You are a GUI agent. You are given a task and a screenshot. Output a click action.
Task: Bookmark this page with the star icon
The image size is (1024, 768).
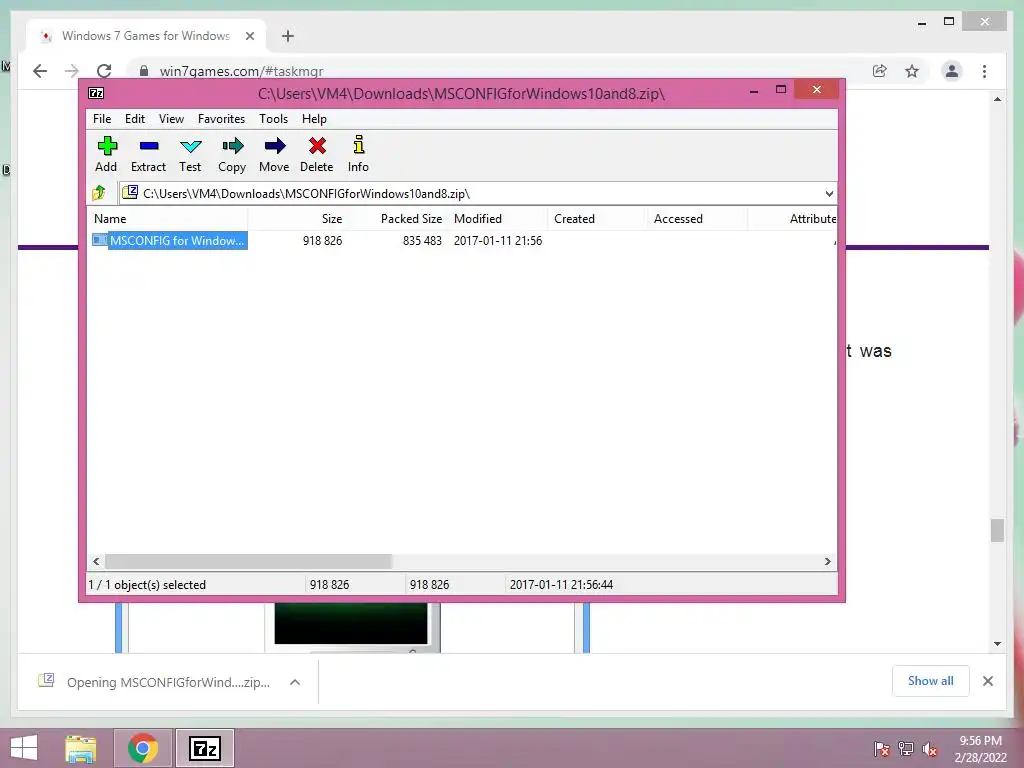[x=912, y=71]
